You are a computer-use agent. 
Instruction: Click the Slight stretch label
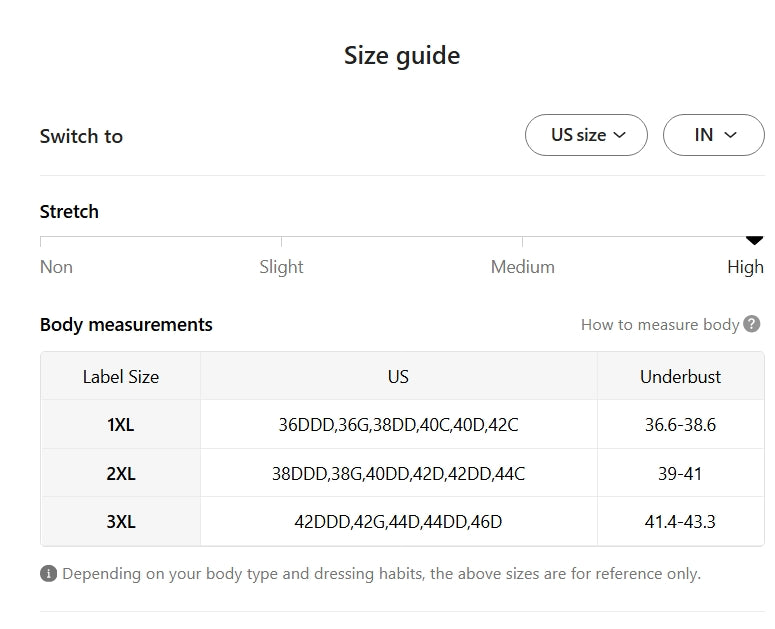(281, 267)
